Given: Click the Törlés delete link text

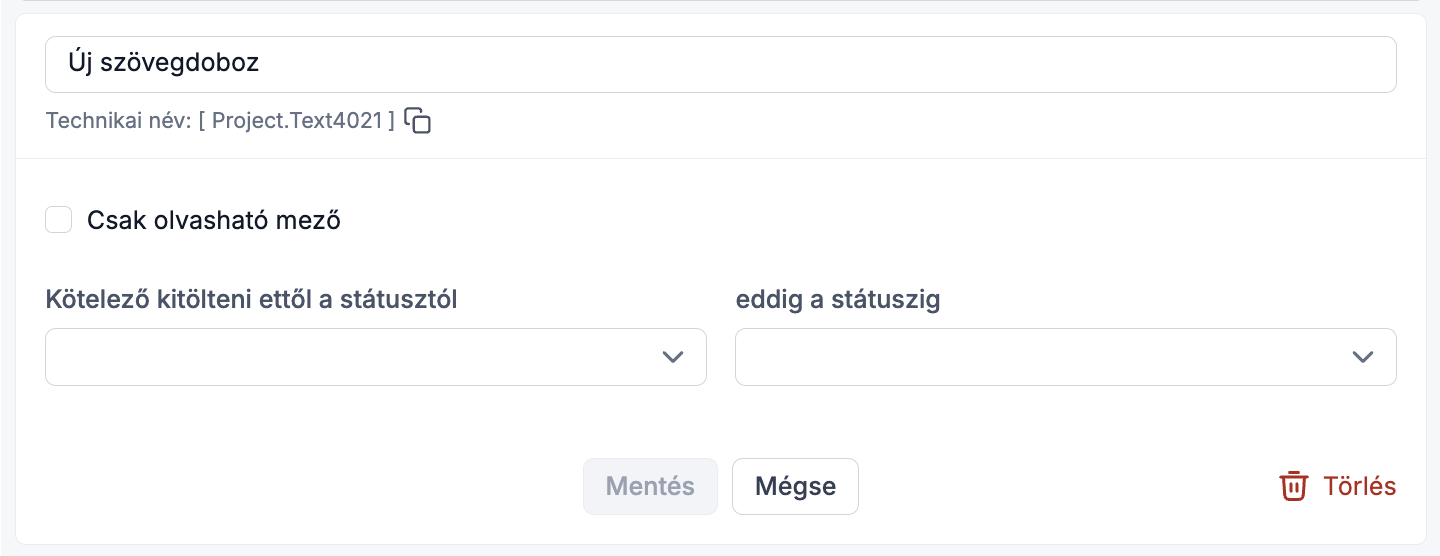Looking at the screenshot, I should (x=1360, y=487).
